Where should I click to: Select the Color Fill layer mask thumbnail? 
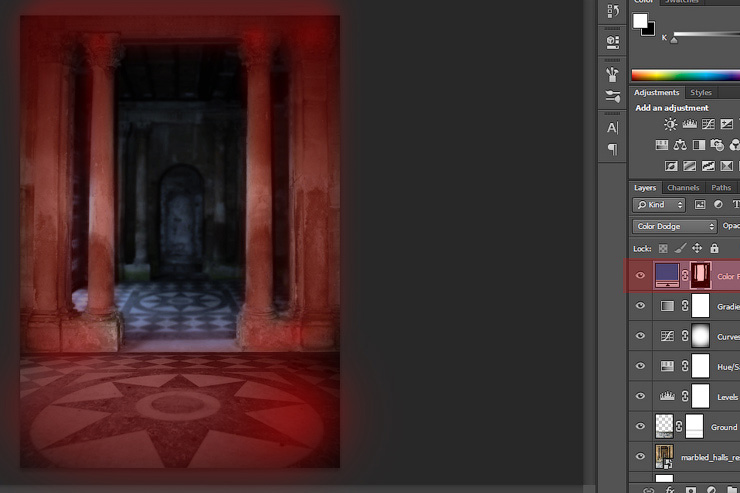click(700, 275)
